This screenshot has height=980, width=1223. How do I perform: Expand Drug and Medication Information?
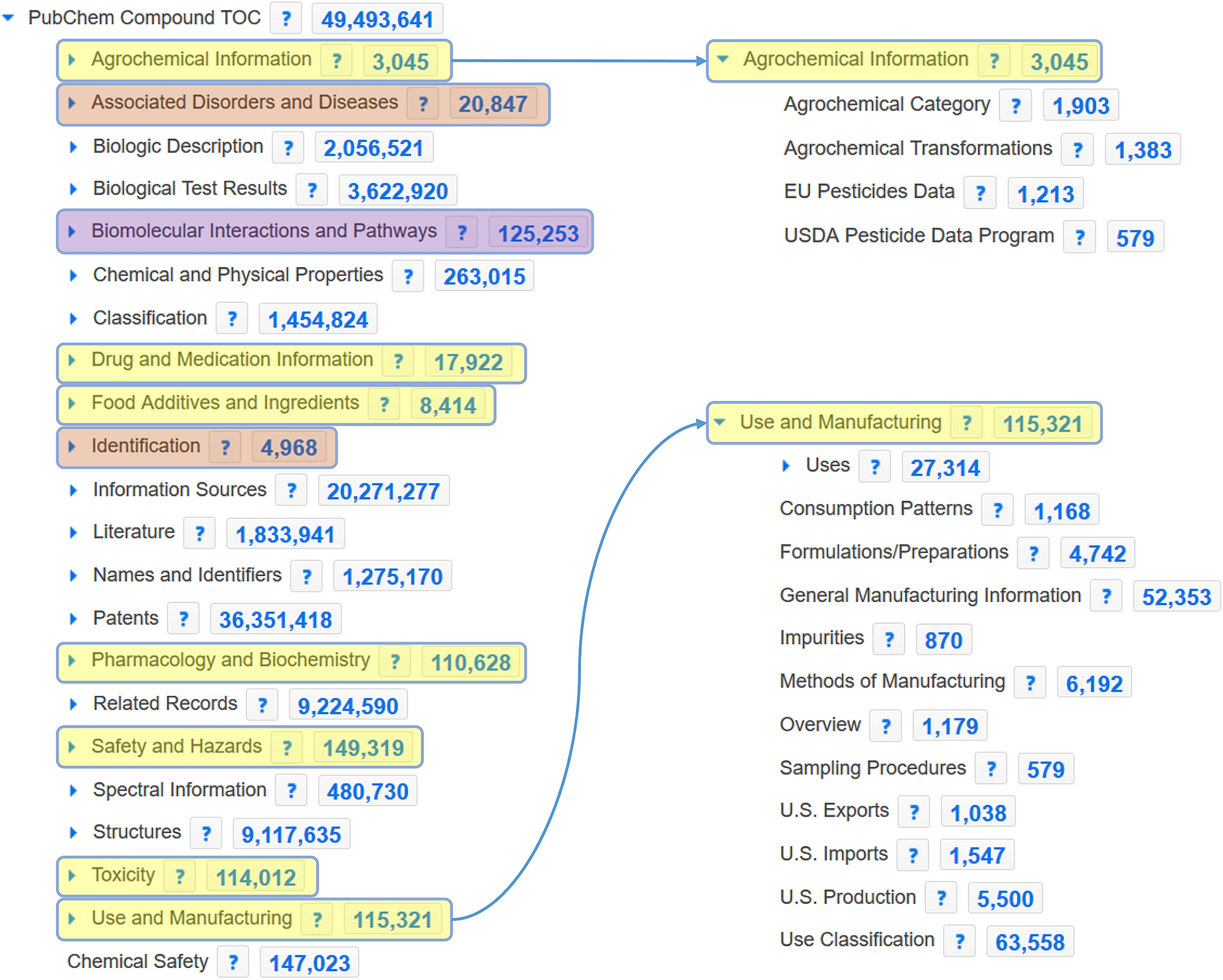click(x=72, y=360)
